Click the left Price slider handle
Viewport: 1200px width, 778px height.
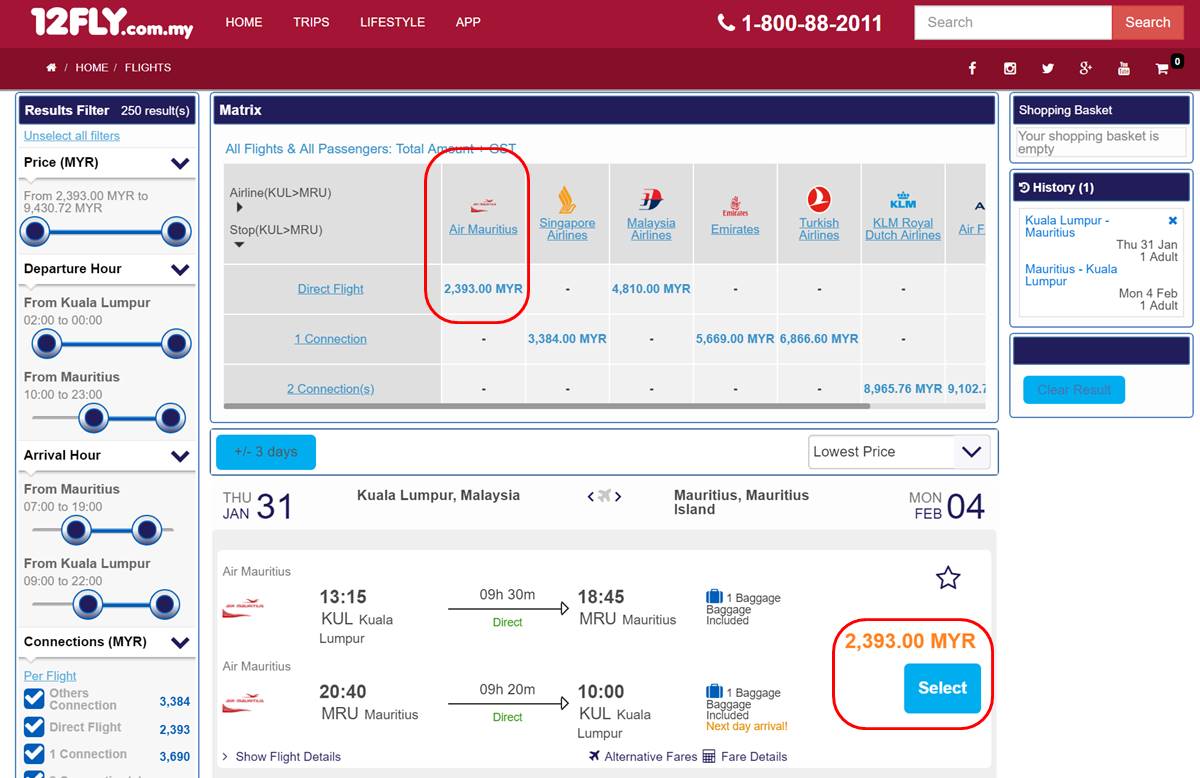click(36, 232)
